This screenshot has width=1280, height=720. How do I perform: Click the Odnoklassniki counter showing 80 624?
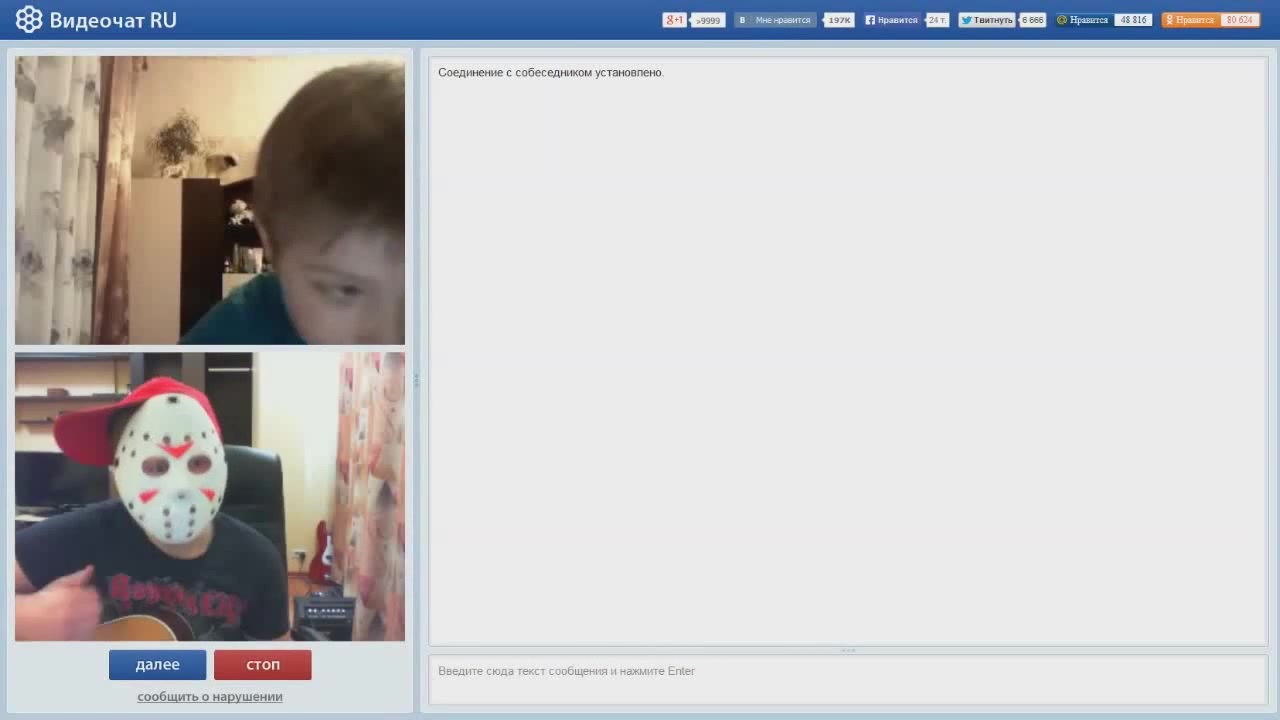[1239, 20]
